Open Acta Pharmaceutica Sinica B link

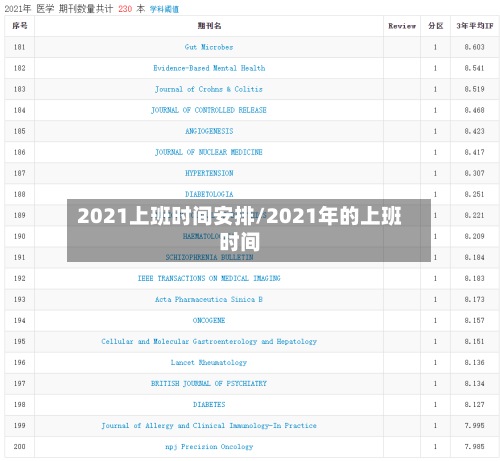click(x=209, y=299)
